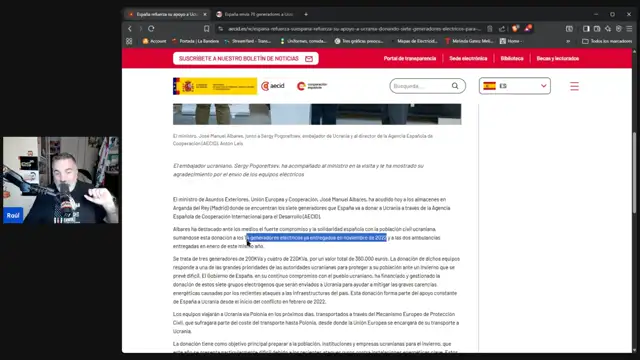Open Leo AI sparkle icon

(x=608, y=29)
